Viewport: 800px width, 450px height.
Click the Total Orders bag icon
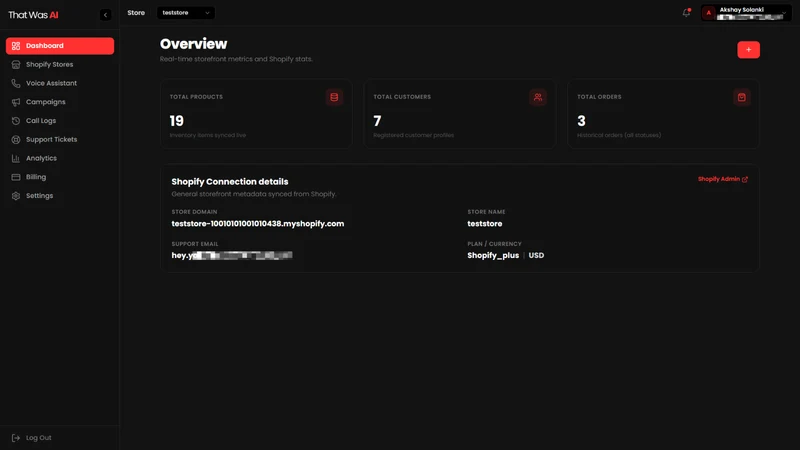point(741,97)
